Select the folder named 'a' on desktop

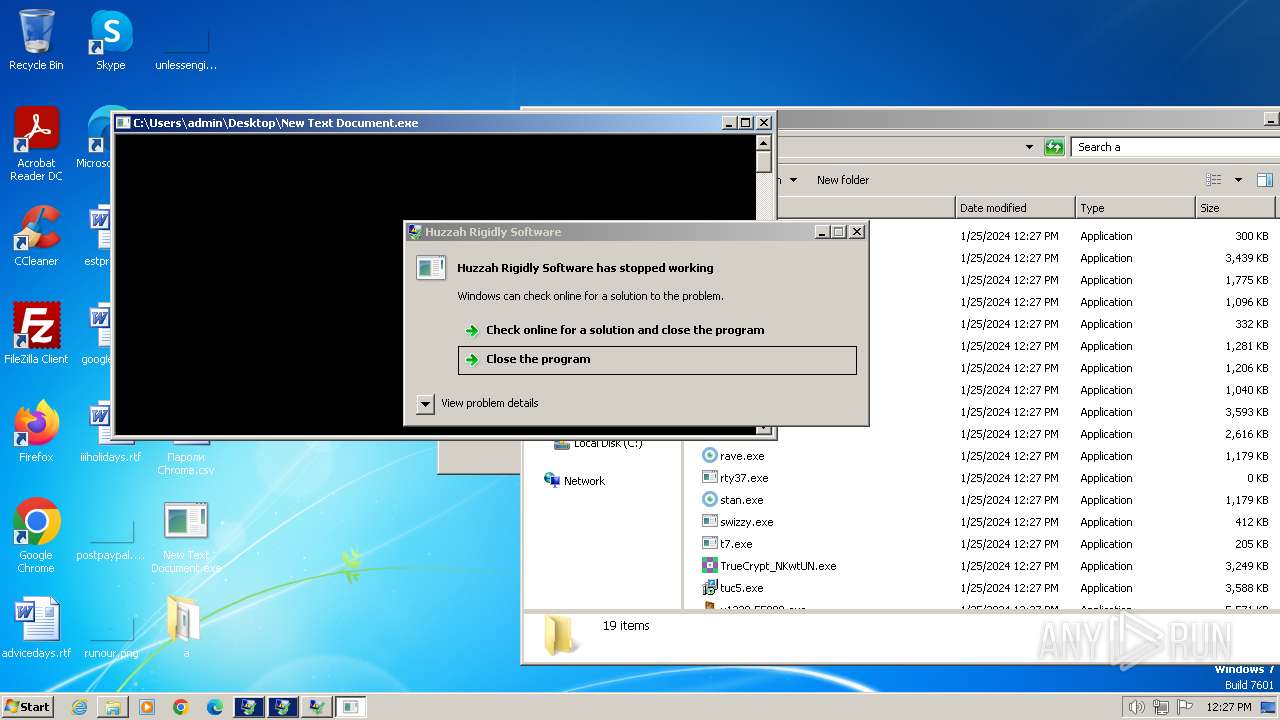[x=186, y=628]
